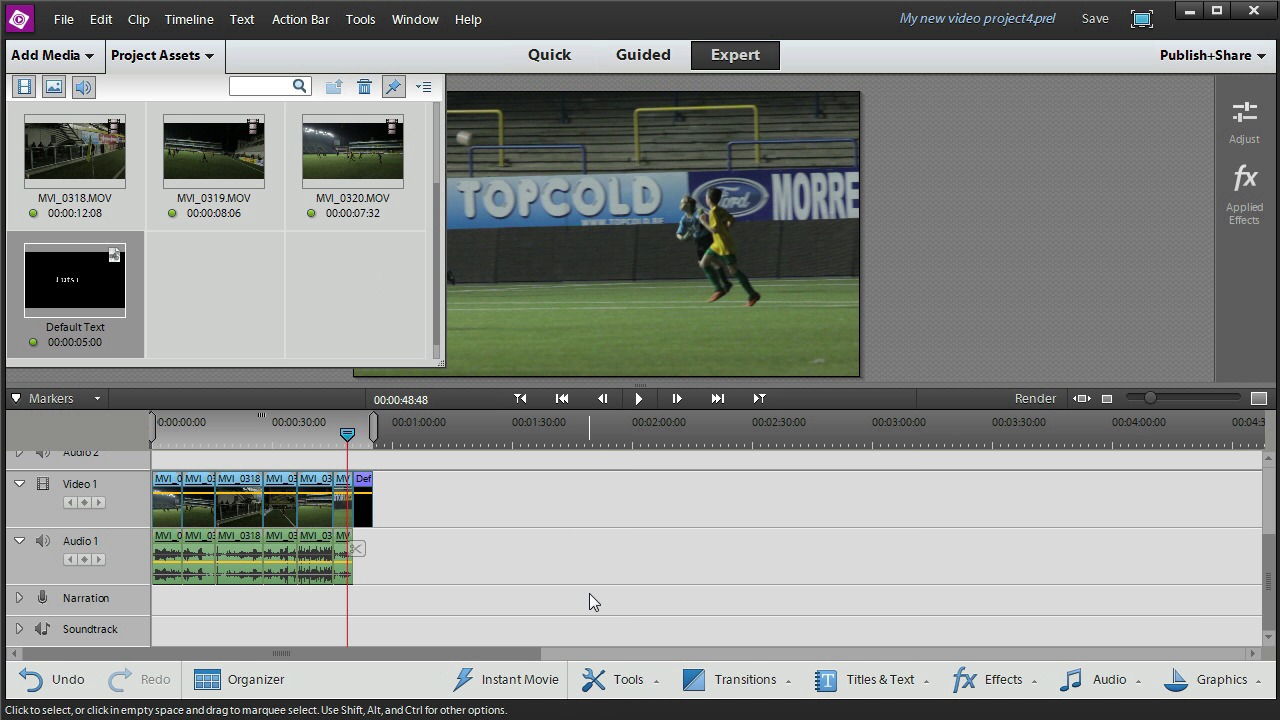Click in the assets search field
This screenshot has height=720, width=1280.
260,86
